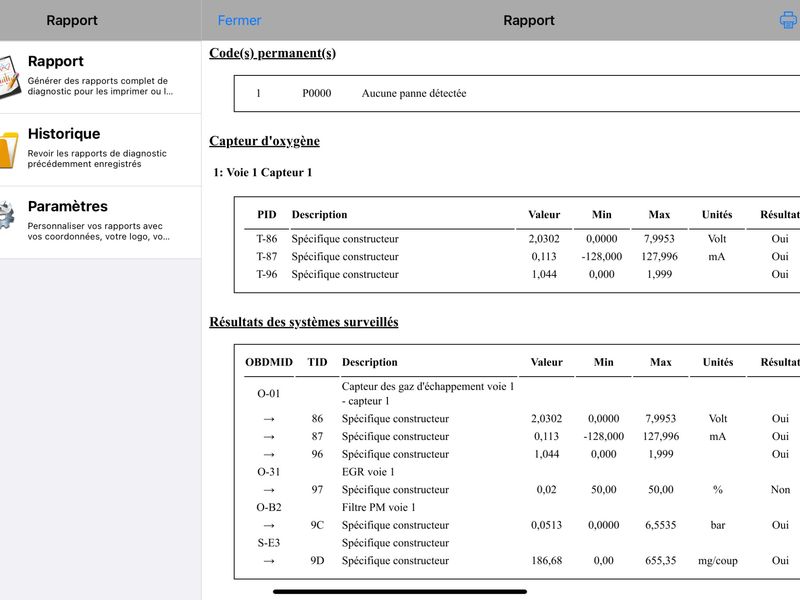This screenshot has width=800, height=600.
Task: Click the arrow next to TID 9C
Action: 269,526
